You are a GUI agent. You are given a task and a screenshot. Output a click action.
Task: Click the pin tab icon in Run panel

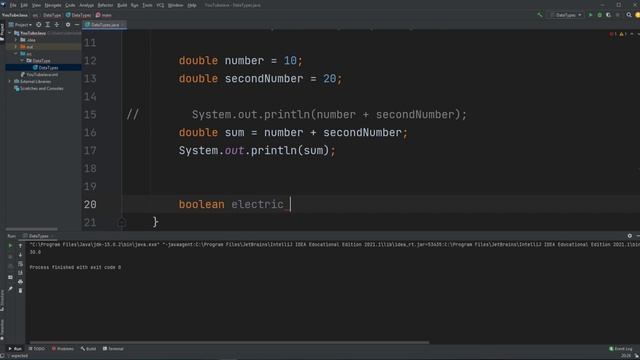10,289
